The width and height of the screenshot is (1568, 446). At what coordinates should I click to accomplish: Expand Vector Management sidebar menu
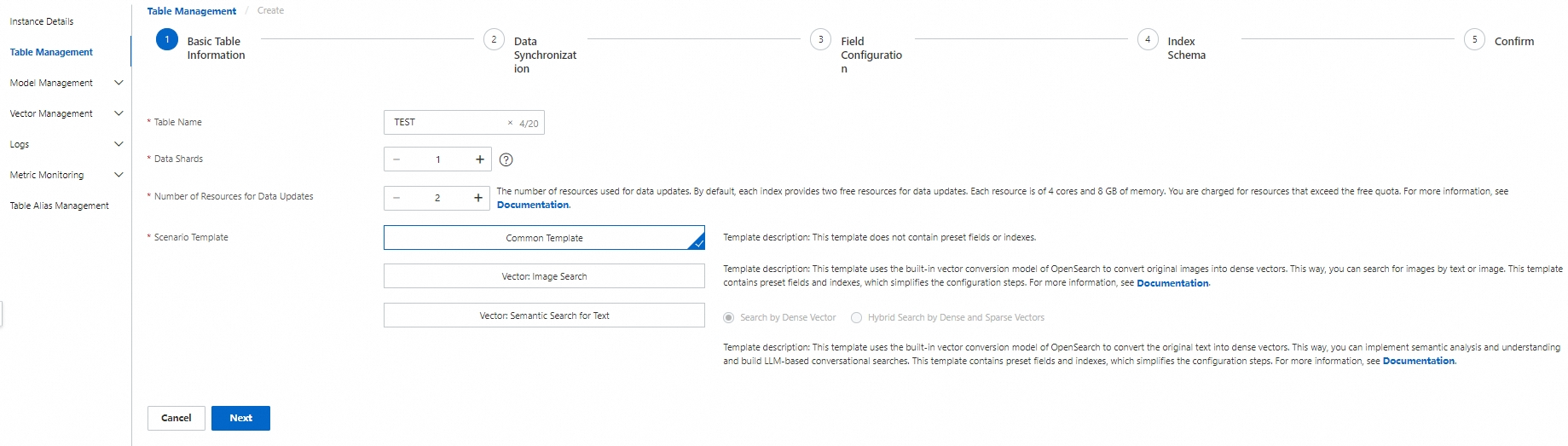click(x=119, y=113)
